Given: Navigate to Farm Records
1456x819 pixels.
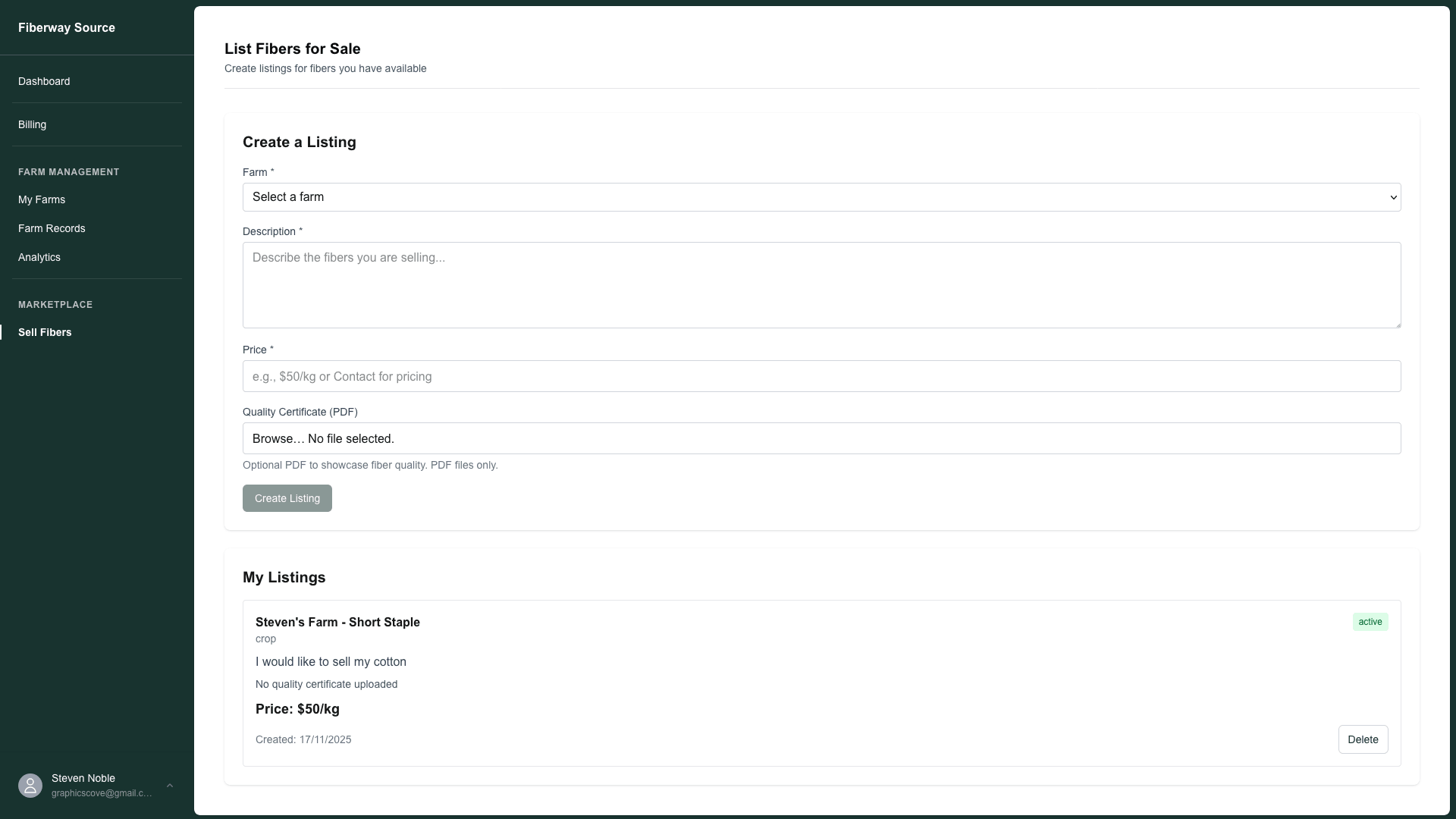Looking at the screenshot, I should click(52, 228).
